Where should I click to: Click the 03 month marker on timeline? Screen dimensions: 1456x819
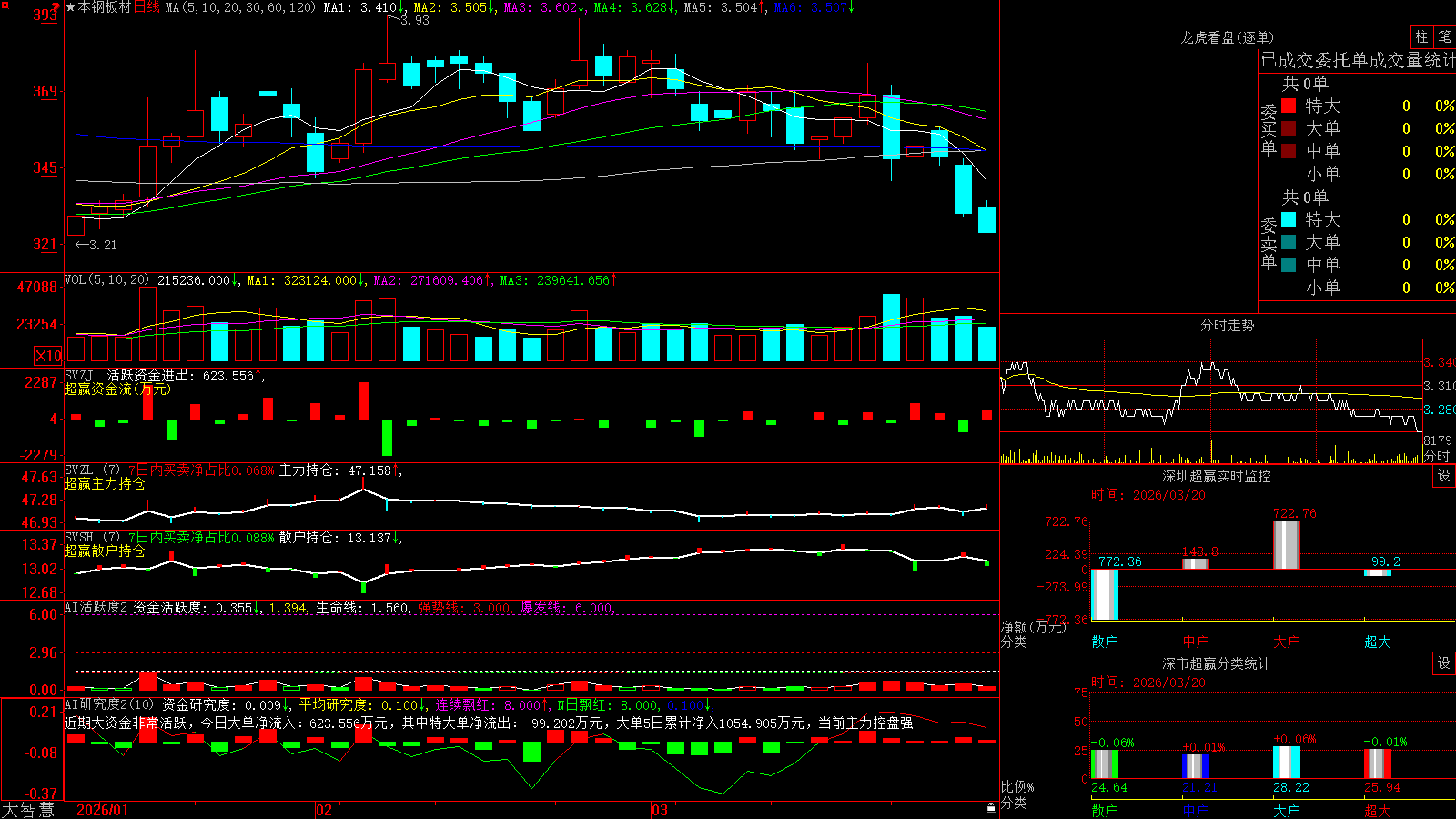(x=660, y=810)
